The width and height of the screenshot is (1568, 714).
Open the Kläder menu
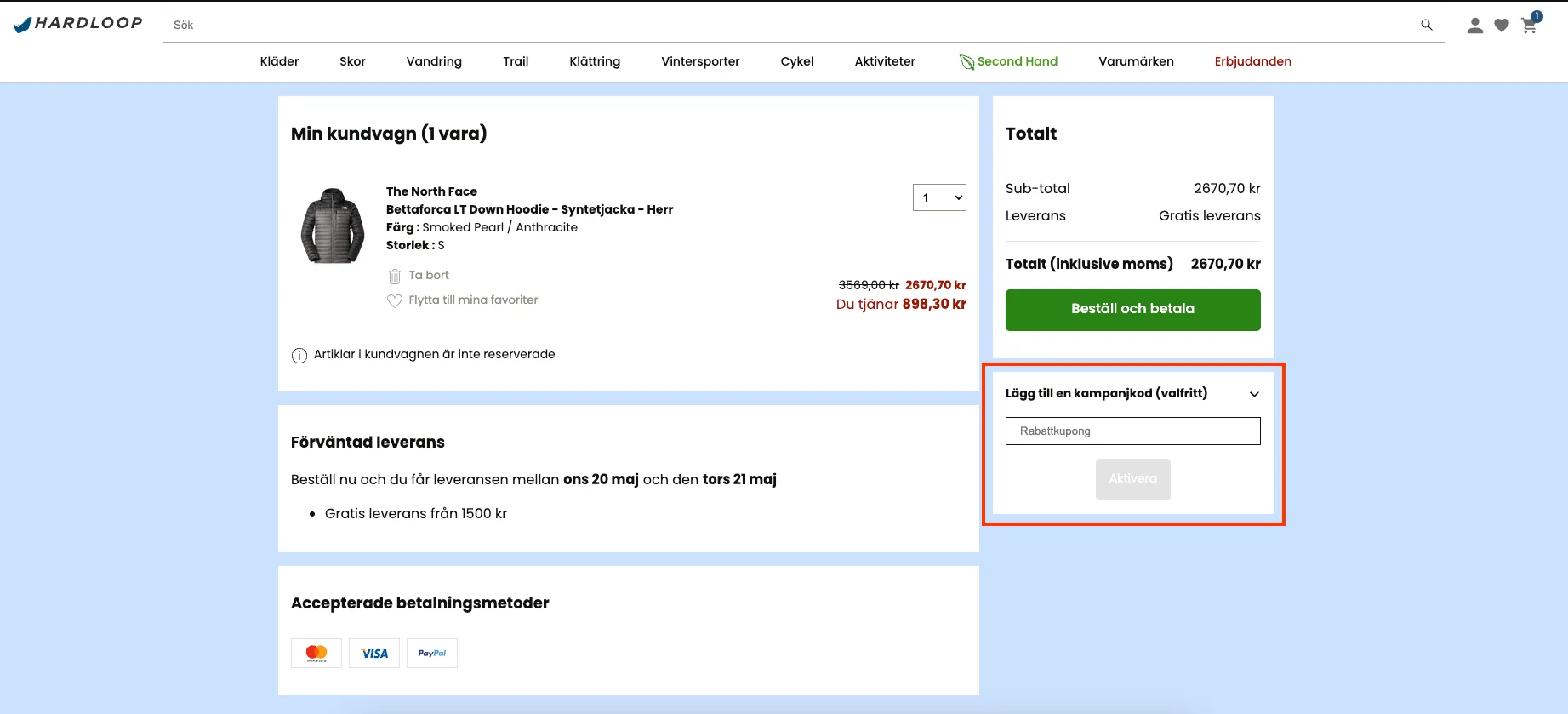tap(279, 61)
